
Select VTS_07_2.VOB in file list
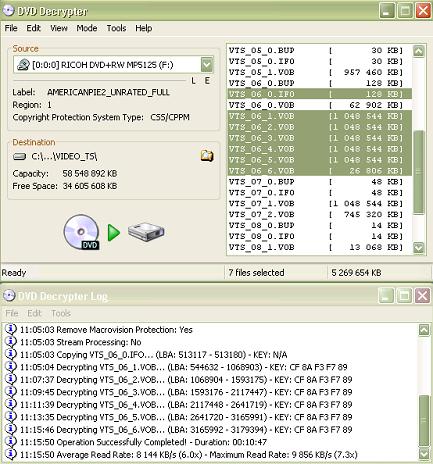pyautogui.click(x=319, y=214)
